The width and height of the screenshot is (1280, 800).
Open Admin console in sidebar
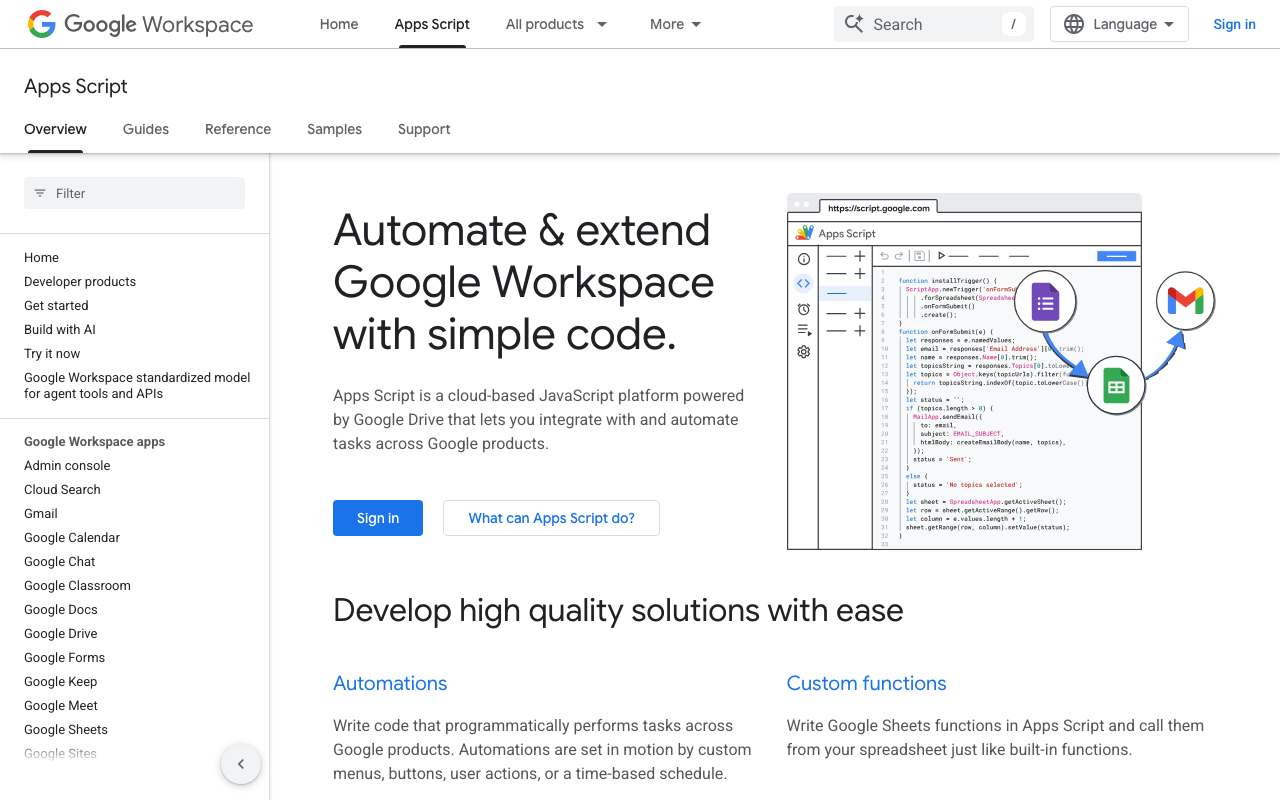67,466
